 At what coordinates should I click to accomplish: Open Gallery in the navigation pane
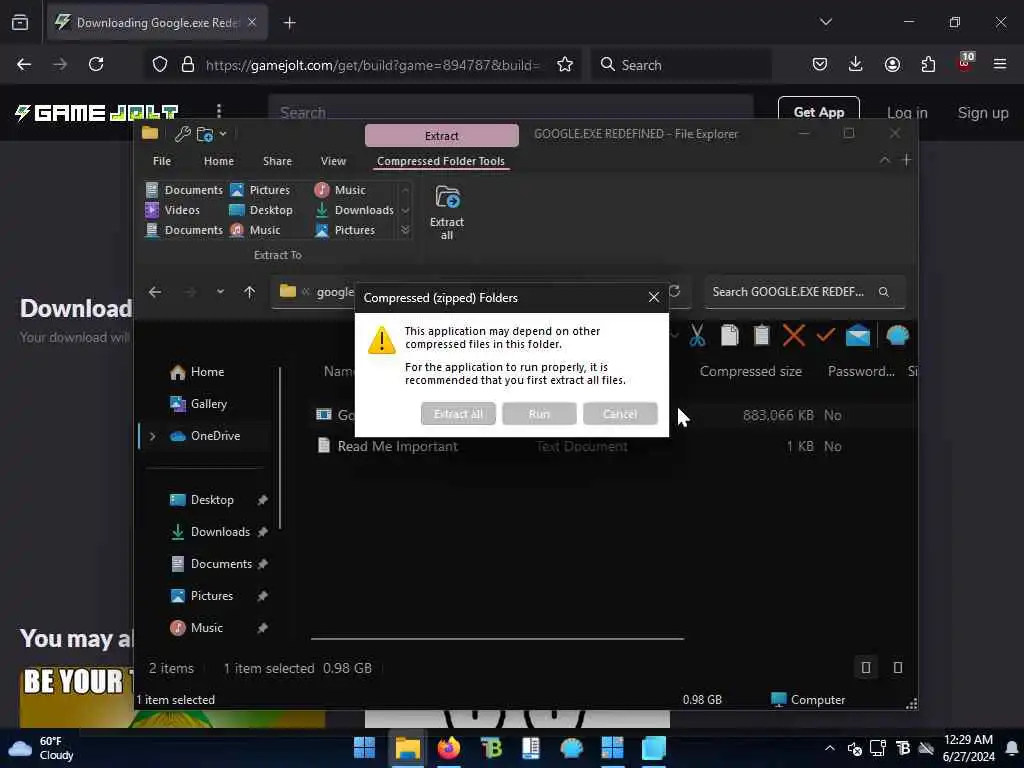coord(208,404)
